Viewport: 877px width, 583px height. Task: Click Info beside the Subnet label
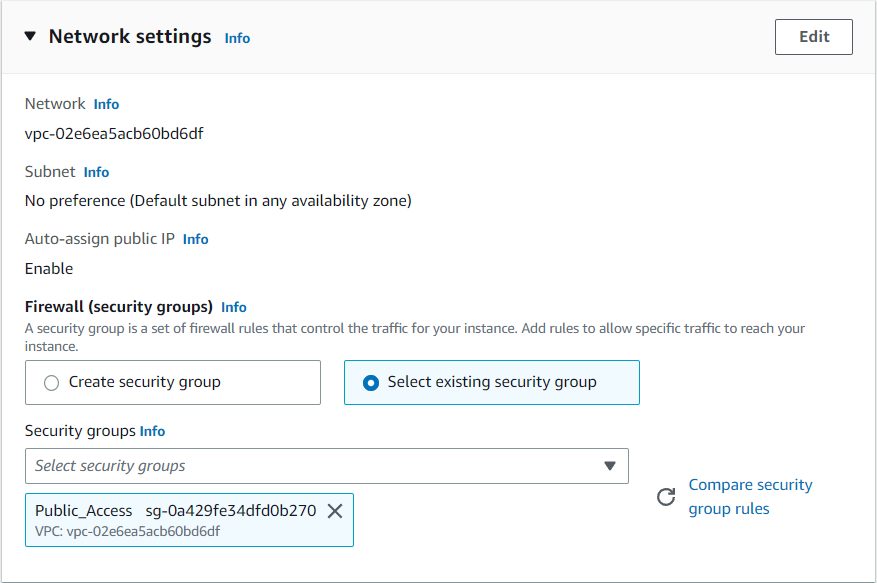coord(96,172)
